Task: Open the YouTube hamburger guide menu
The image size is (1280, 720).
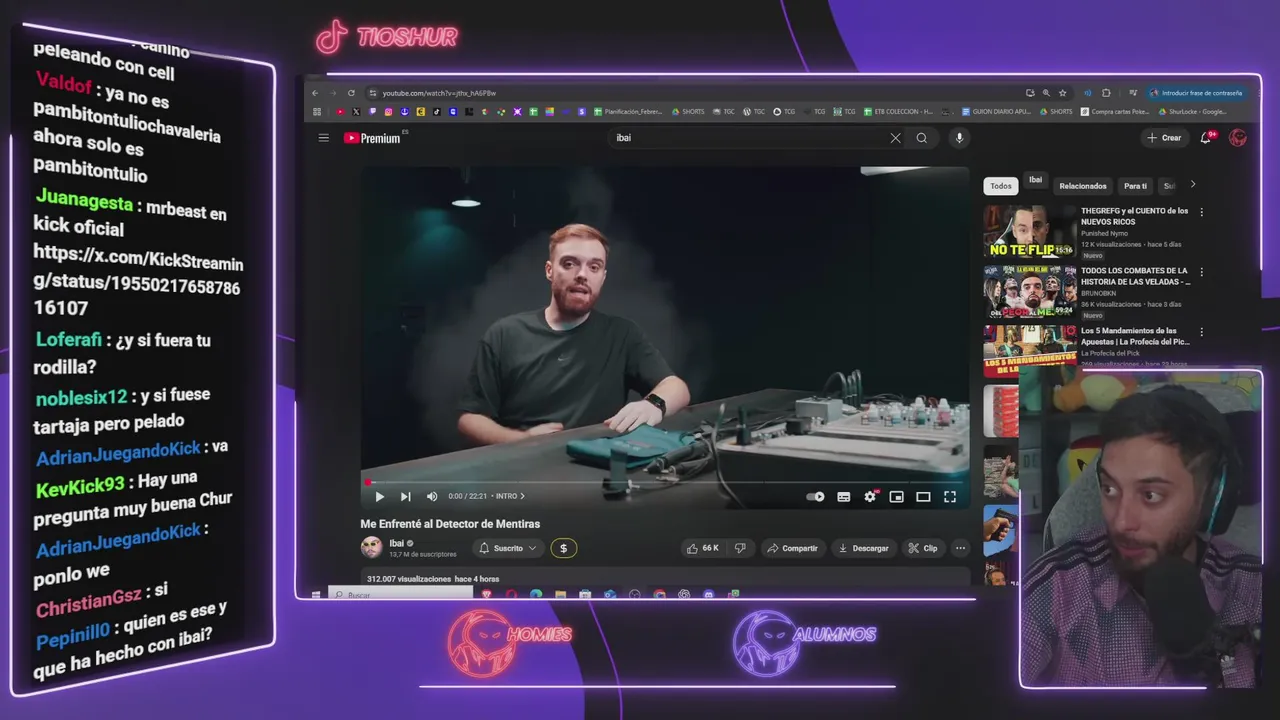Action: (x=323, y=138)
